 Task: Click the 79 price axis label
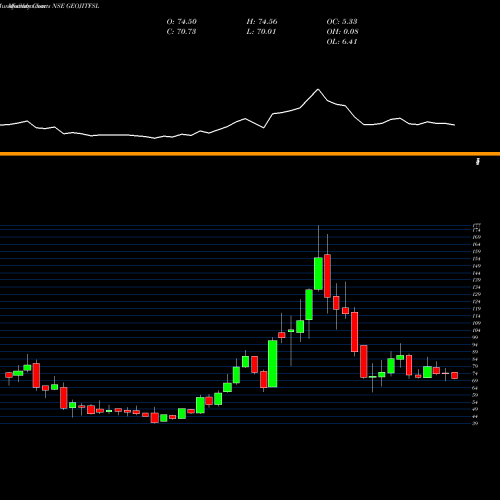(x=475, y=366)
